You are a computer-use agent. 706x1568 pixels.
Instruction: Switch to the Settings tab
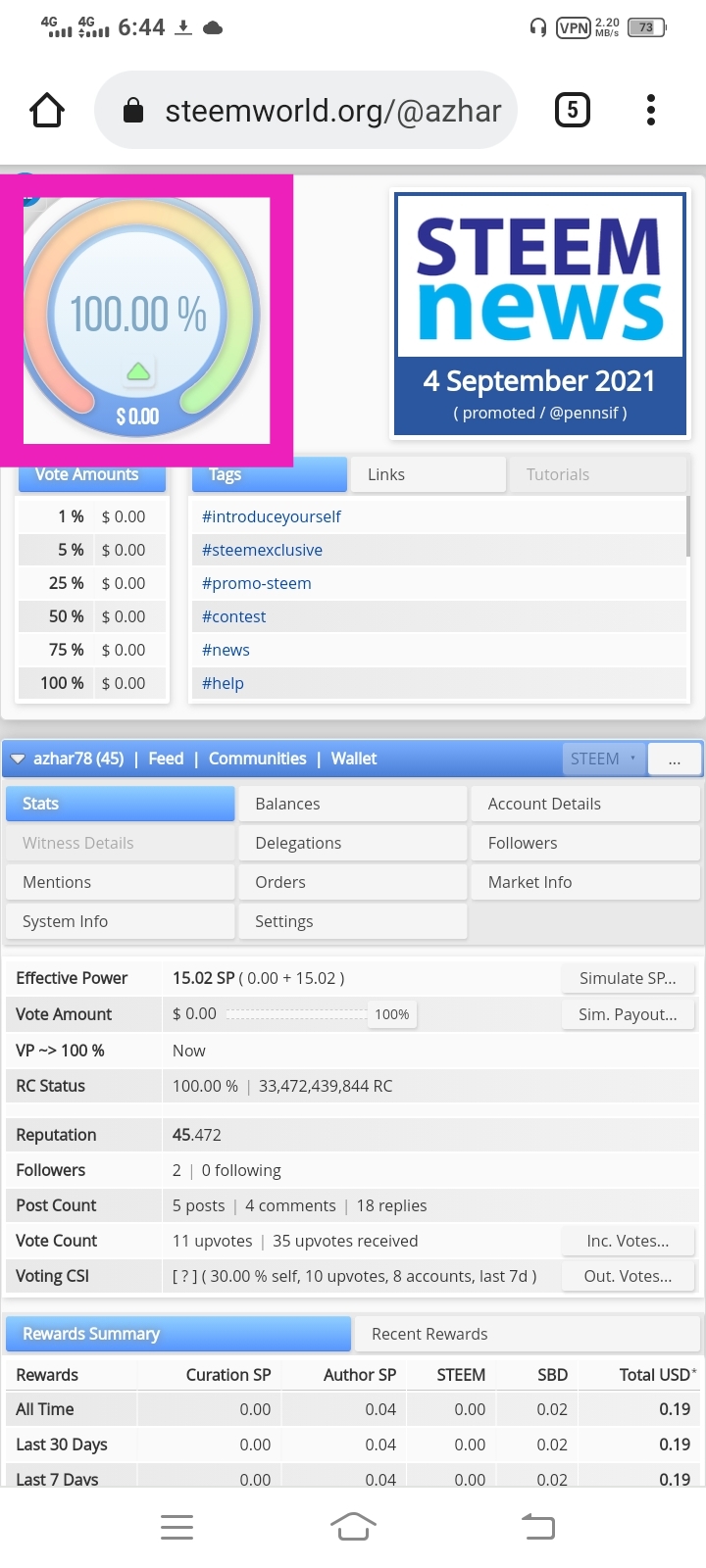pos(353,921)
